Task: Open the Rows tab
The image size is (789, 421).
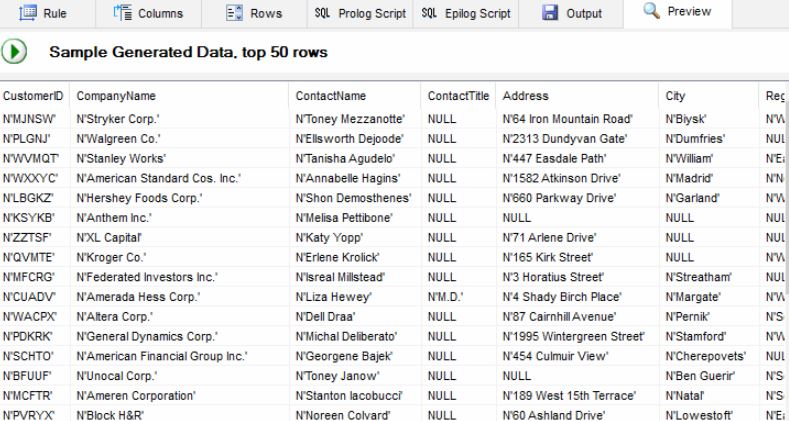Action: point(254,14)
